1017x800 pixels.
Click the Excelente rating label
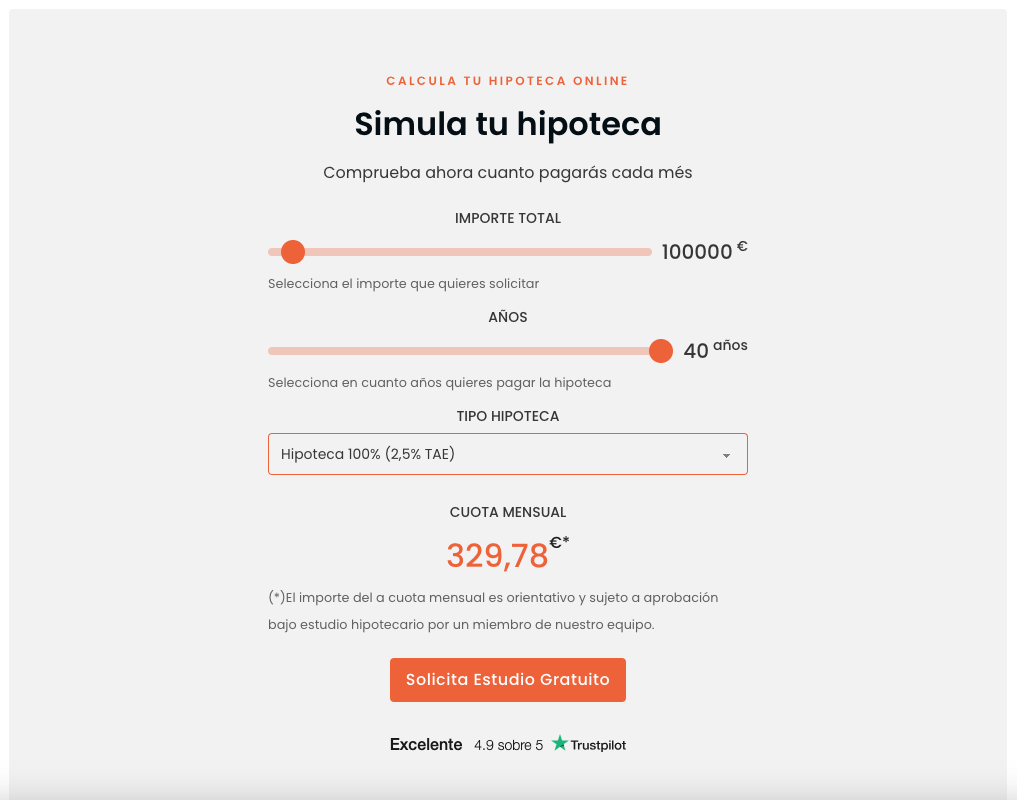pos(426,745)
